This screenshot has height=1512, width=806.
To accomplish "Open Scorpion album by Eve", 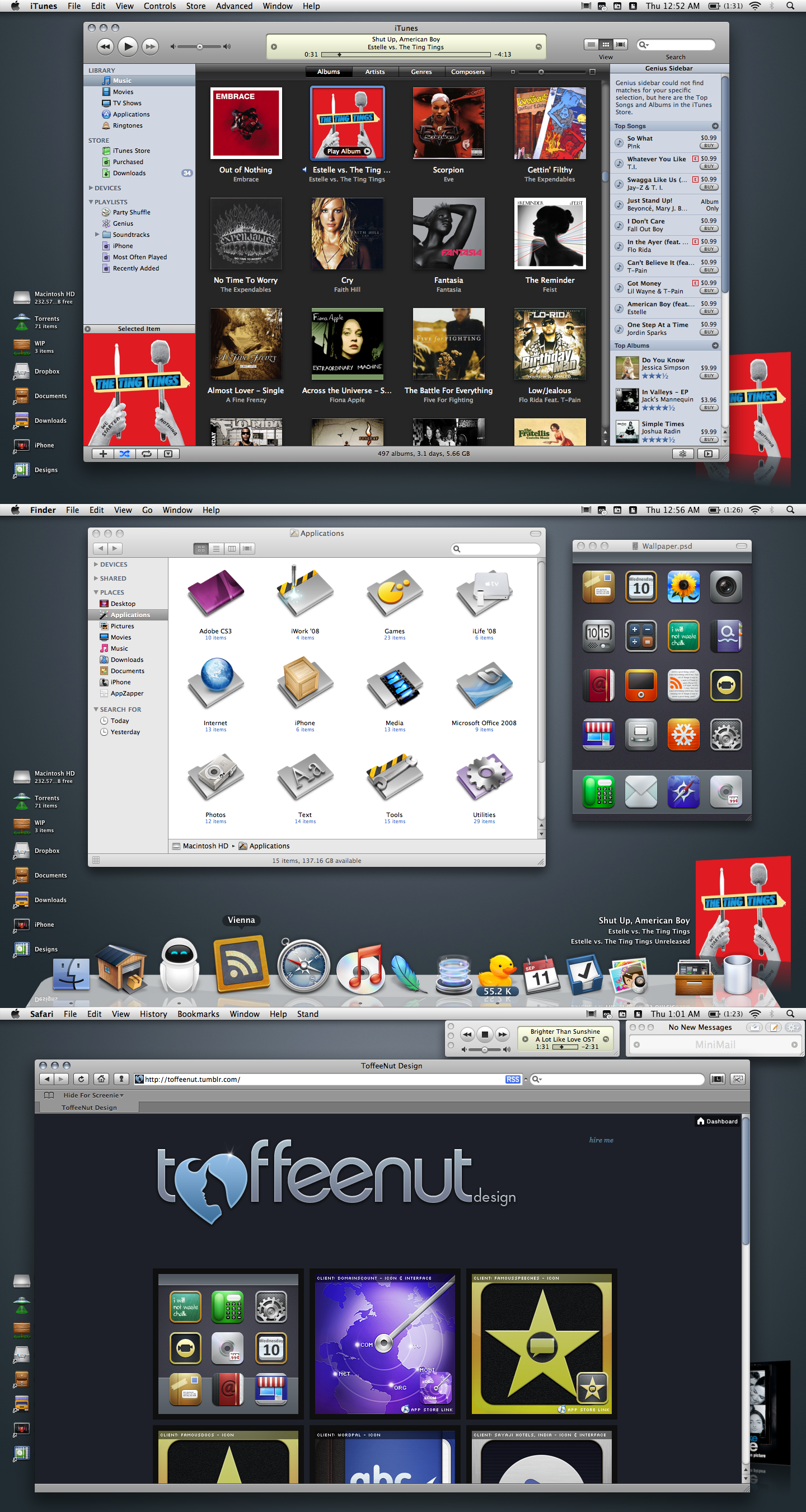I will (x=449, y=123).
